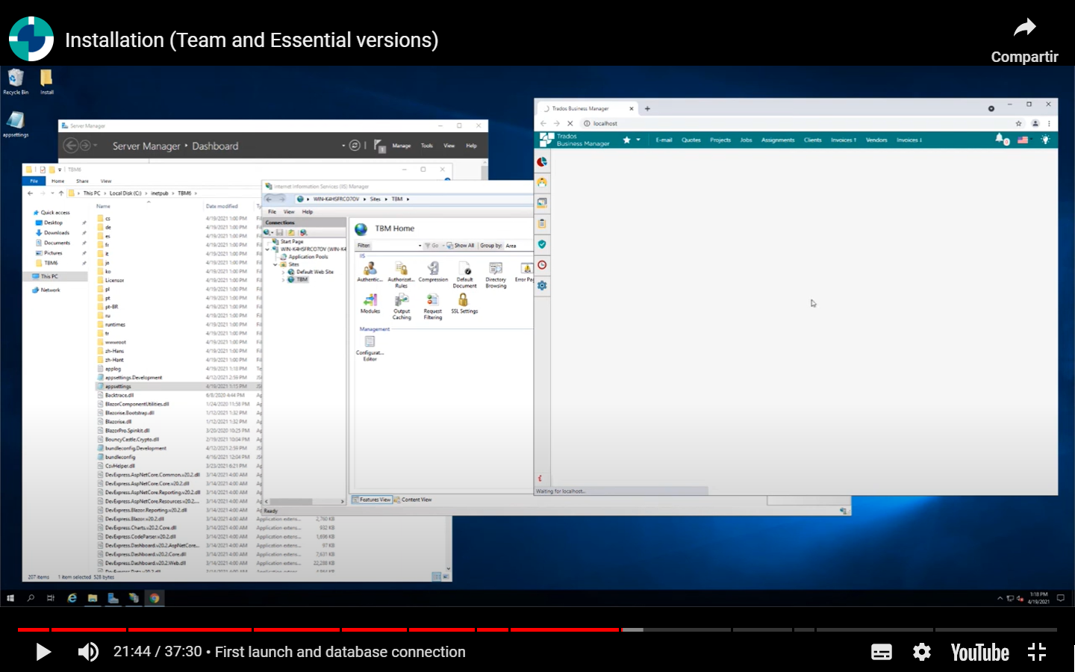Screen dimensions: 1077x672
Task: Open Request Filtering feature in IIS Manager
Action: click(433, 306)
